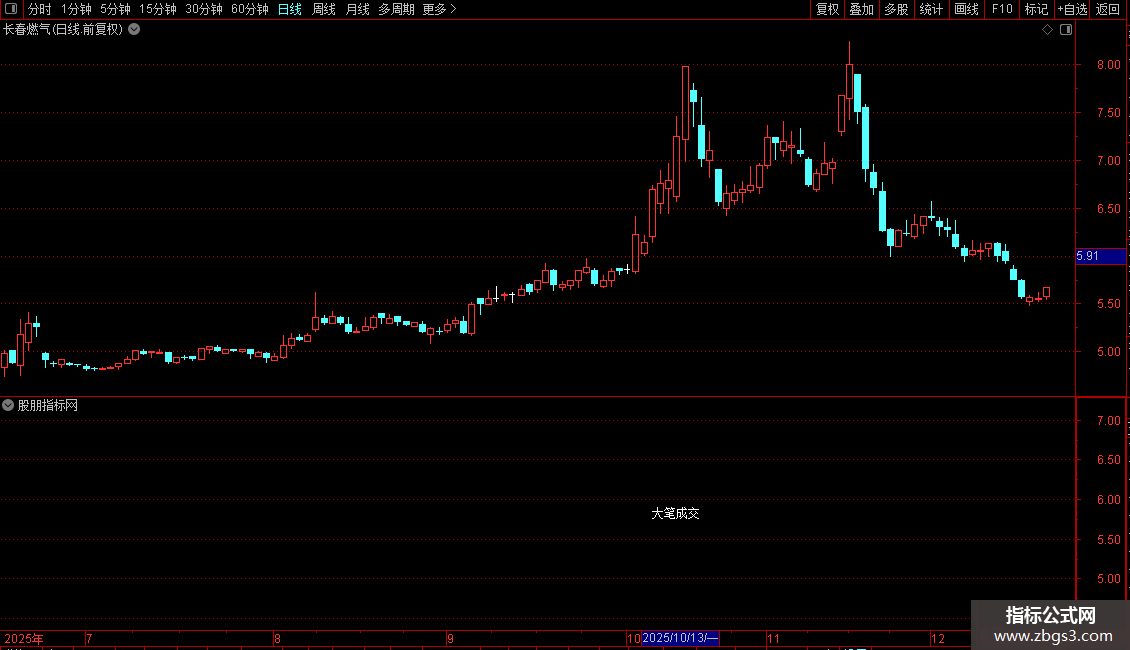Select the 60分钟 period

(250, 9)
